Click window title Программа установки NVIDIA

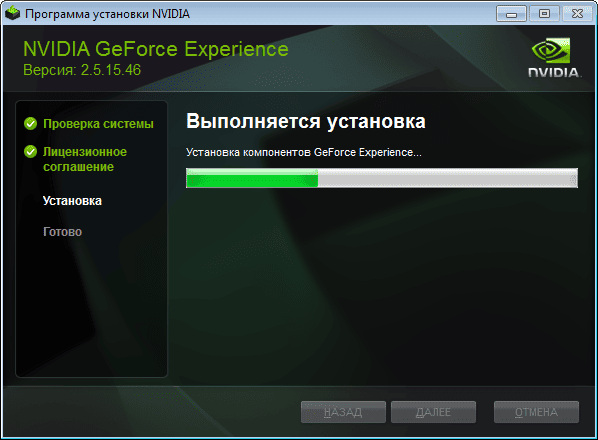point(107,14)
